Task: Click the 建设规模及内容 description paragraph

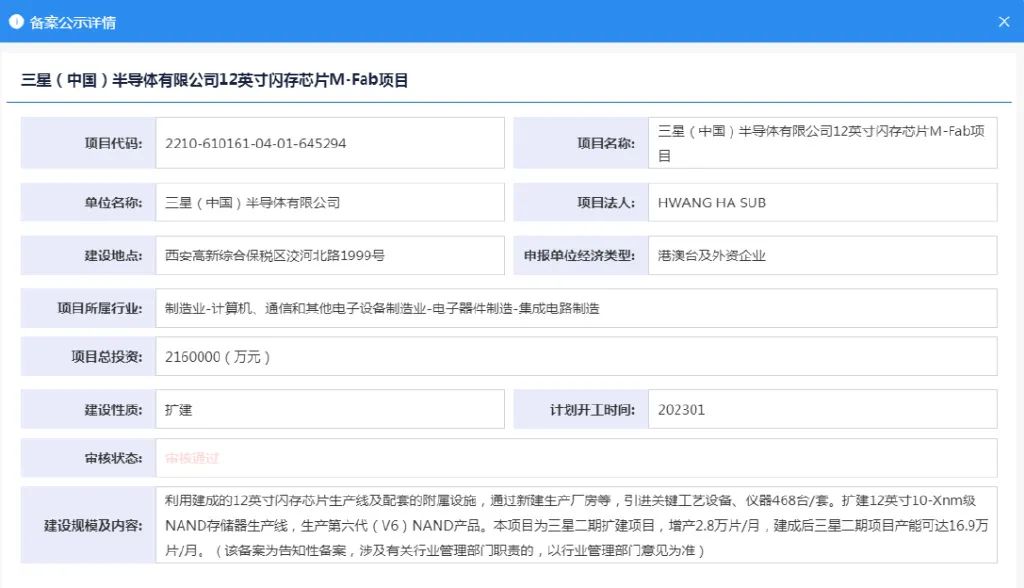Action: [576, 525]
